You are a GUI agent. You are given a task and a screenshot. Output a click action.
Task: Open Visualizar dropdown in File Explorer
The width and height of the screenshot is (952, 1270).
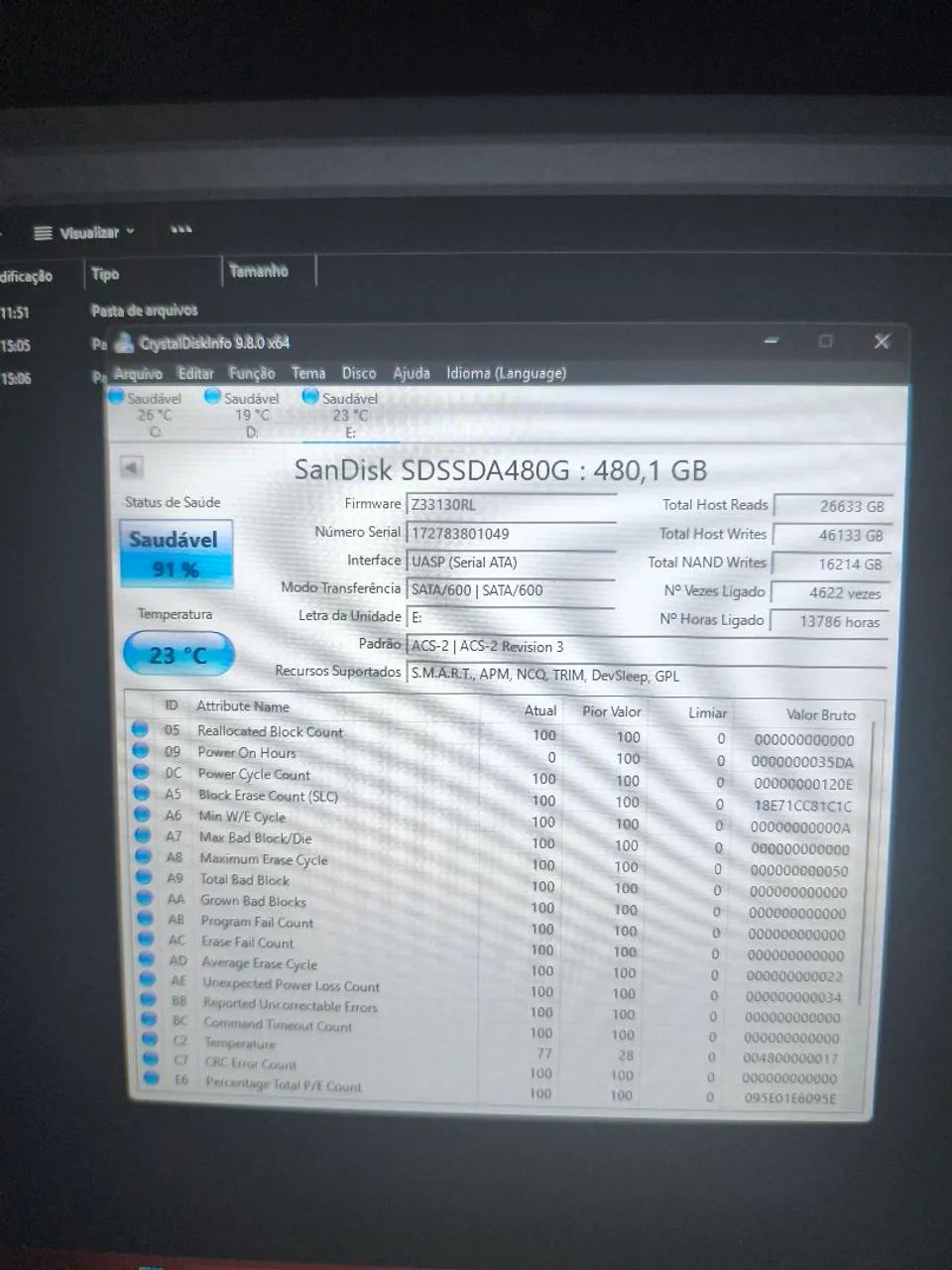click(83, 233)
